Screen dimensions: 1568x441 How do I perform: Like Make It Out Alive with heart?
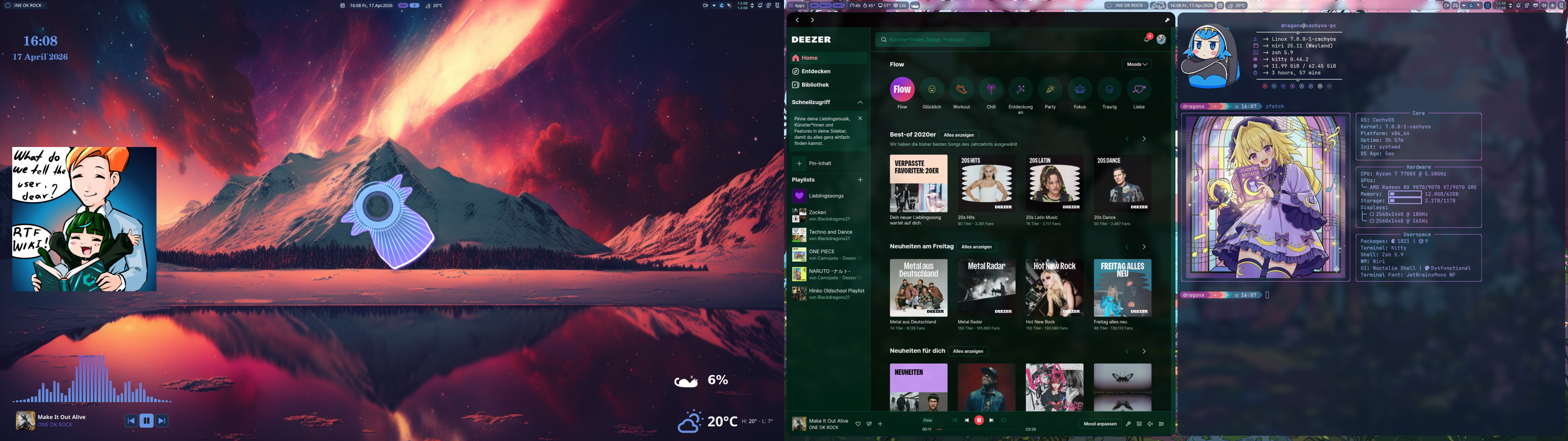point(857,424)
